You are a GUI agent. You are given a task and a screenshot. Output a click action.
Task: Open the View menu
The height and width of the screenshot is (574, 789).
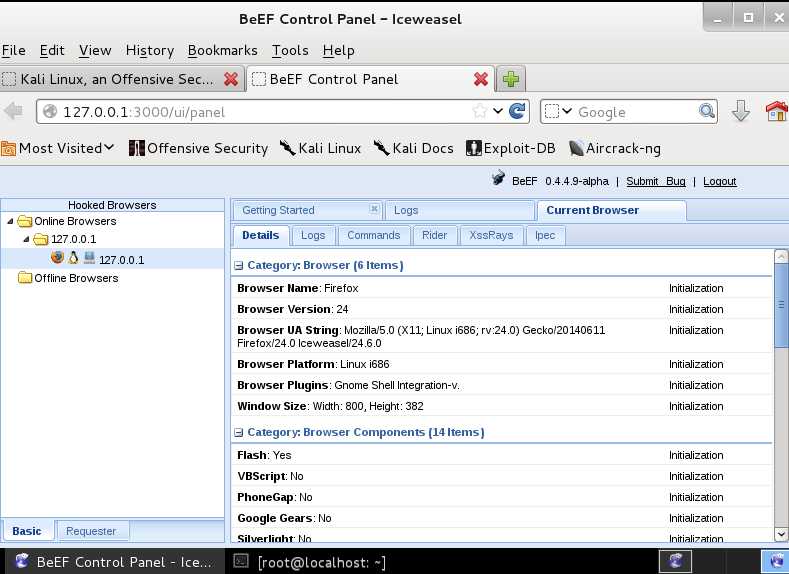pyautogui.click(x=95, y=50)
